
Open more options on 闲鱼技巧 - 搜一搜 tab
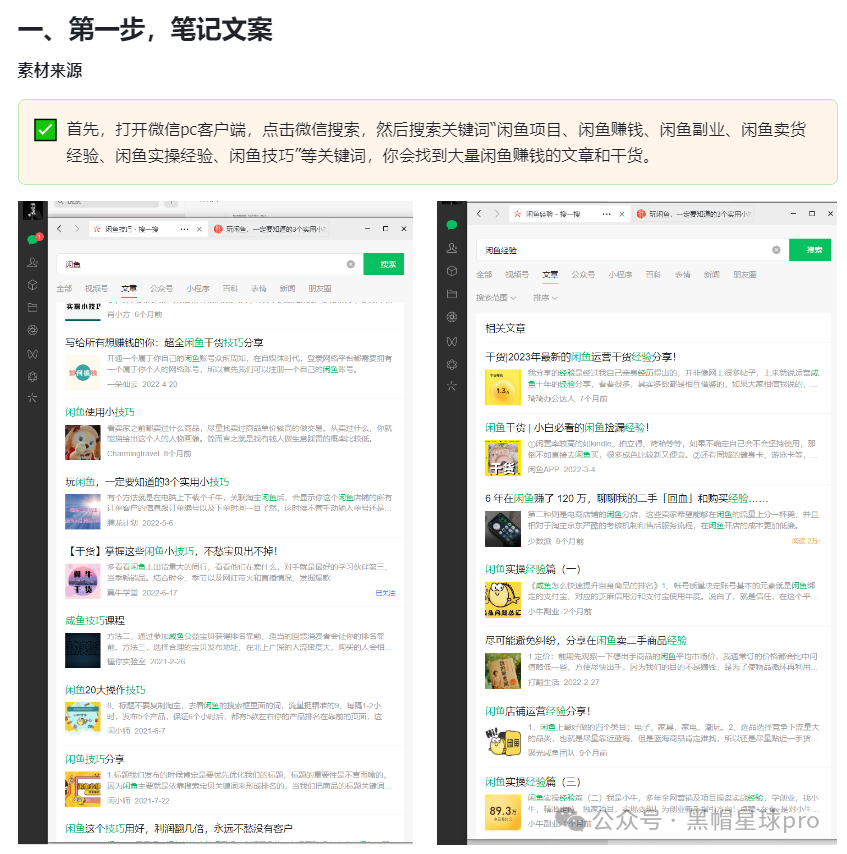(185, 229)
